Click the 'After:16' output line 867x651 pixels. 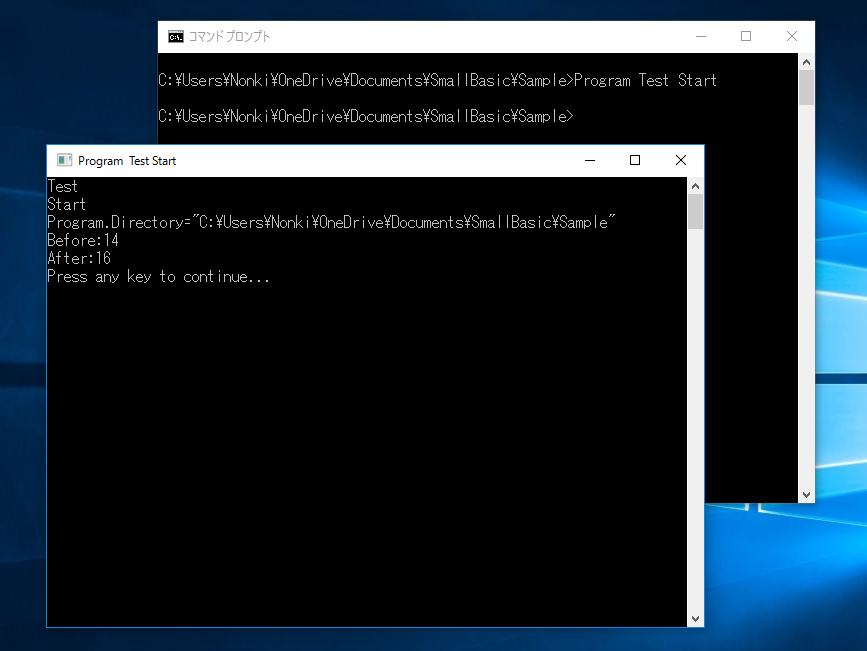tap(79, 258)
